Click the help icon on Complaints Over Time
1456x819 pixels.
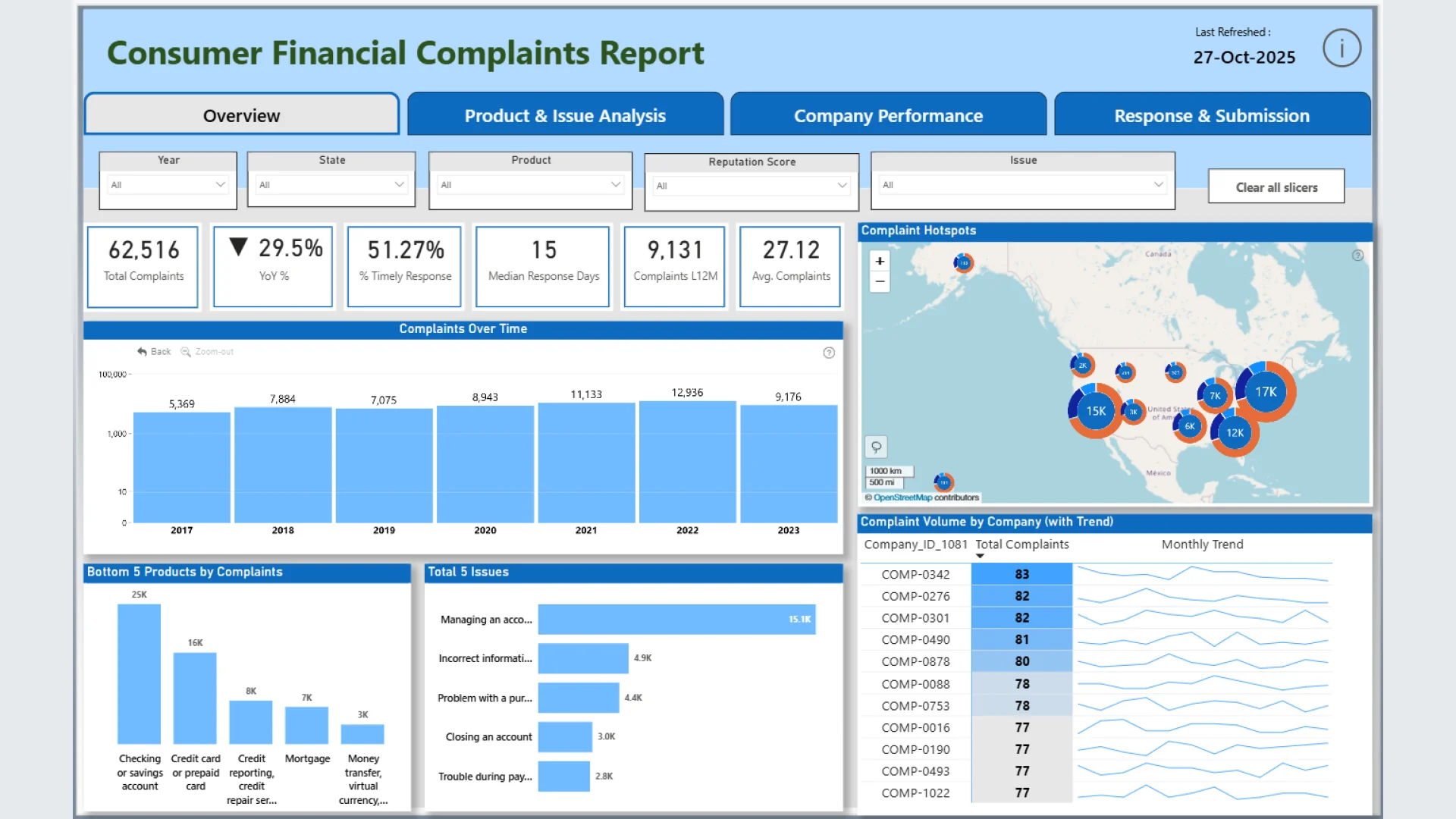coord(829,353)
